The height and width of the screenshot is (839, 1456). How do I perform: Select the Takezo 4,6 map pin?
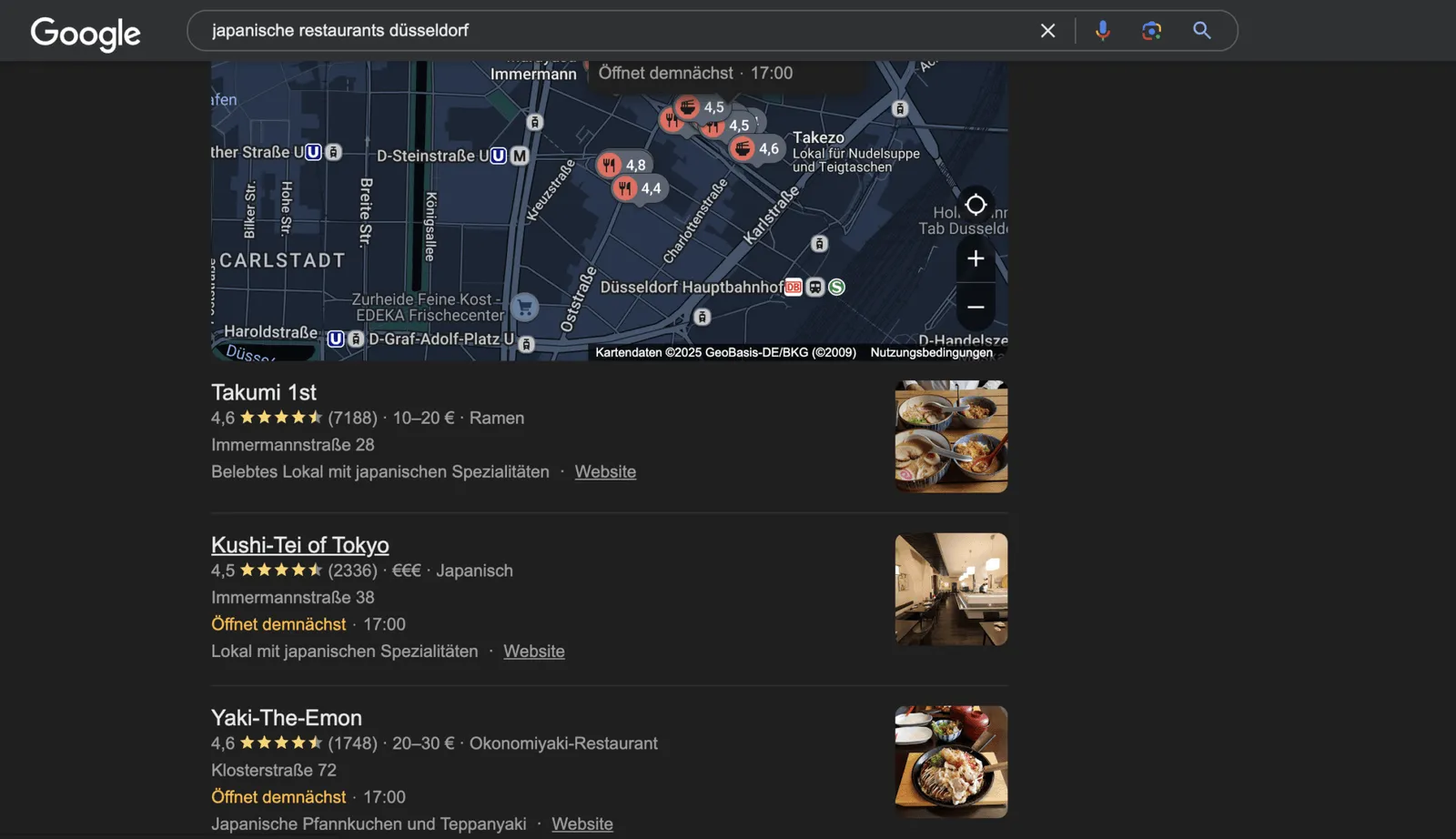[x=756, y=148]
